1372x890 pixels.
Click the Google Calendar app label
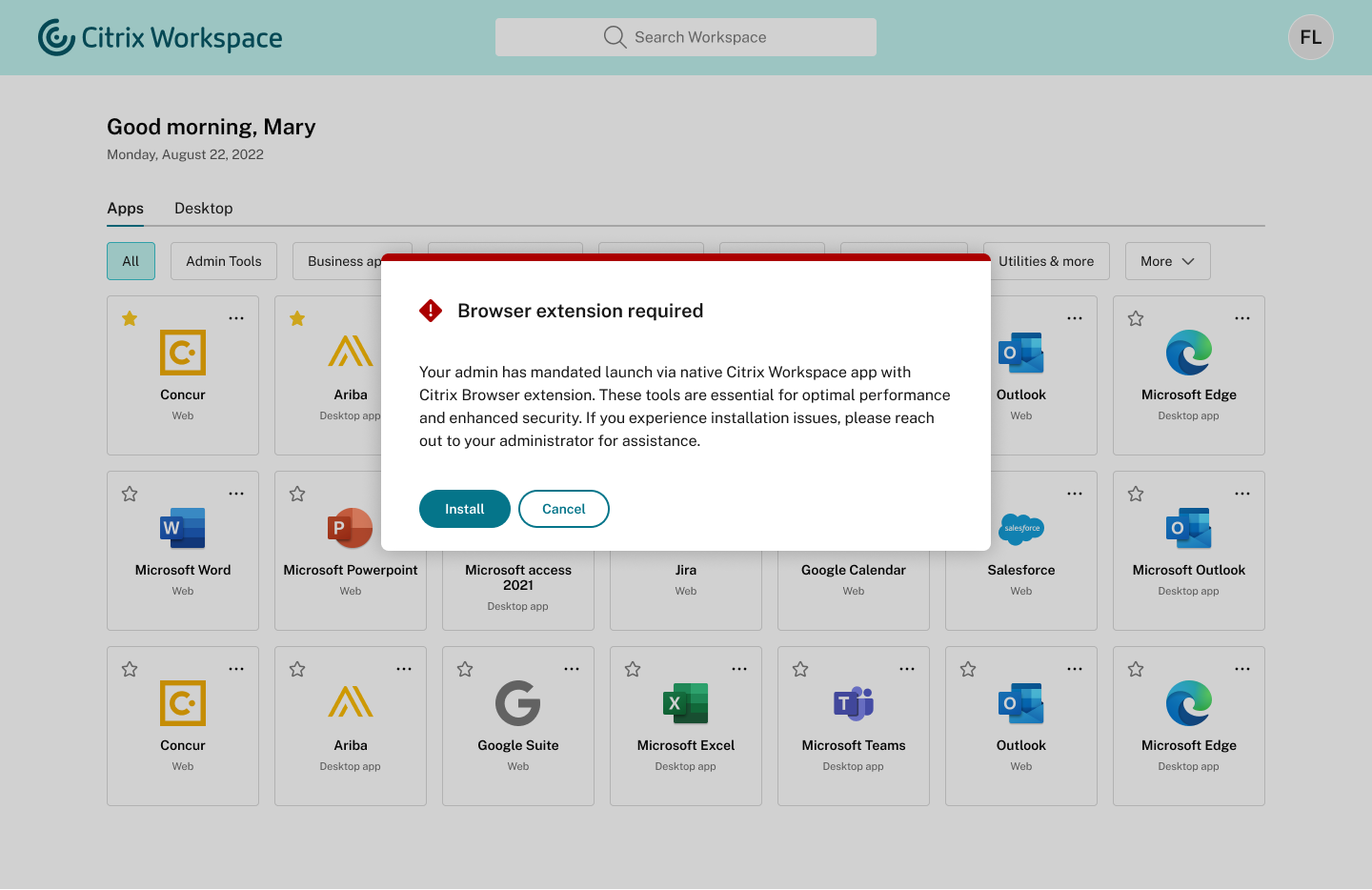[x=854, y=570]
